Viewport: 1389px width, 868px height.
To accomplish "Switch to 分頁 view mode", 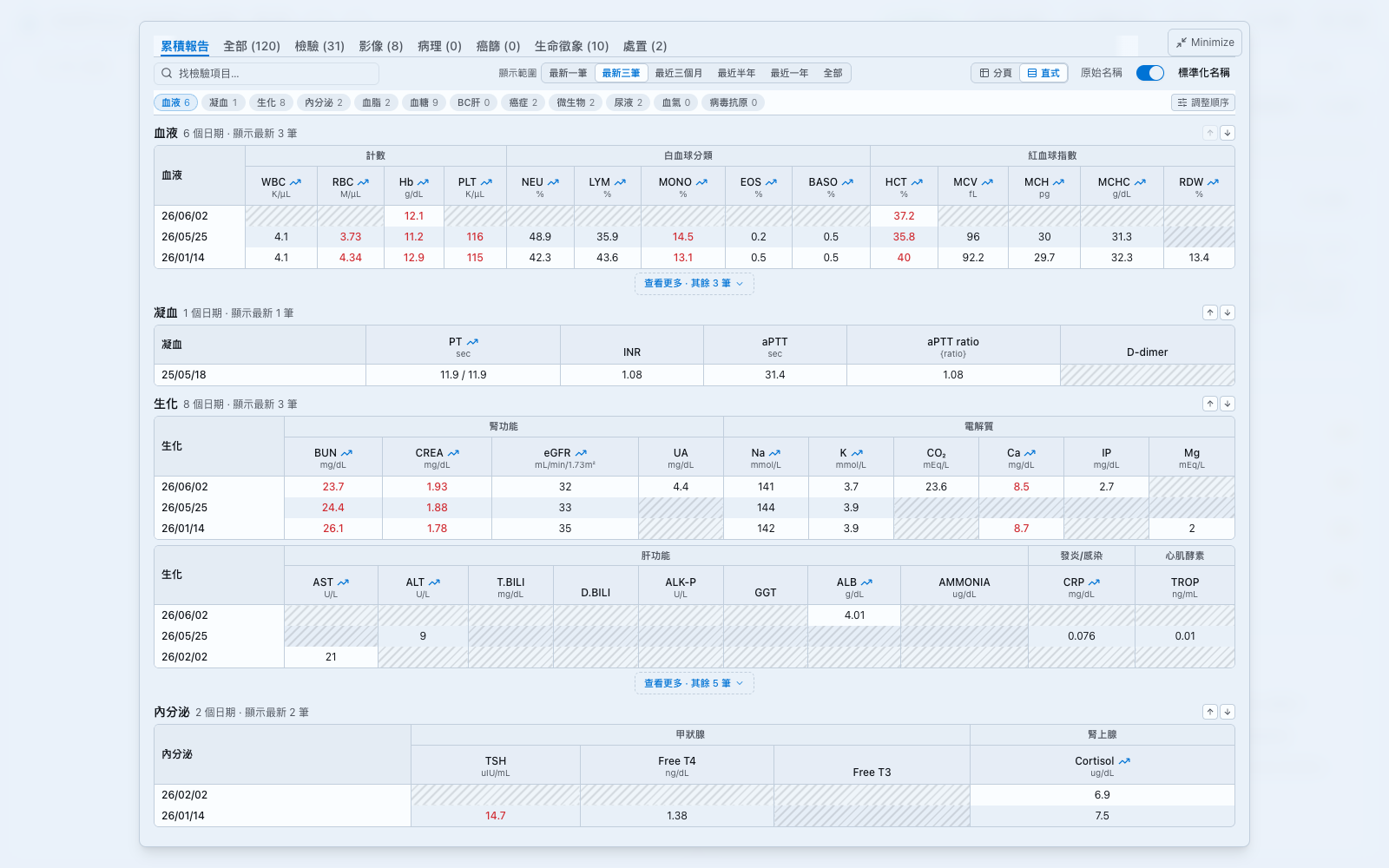I will point(996,73).
